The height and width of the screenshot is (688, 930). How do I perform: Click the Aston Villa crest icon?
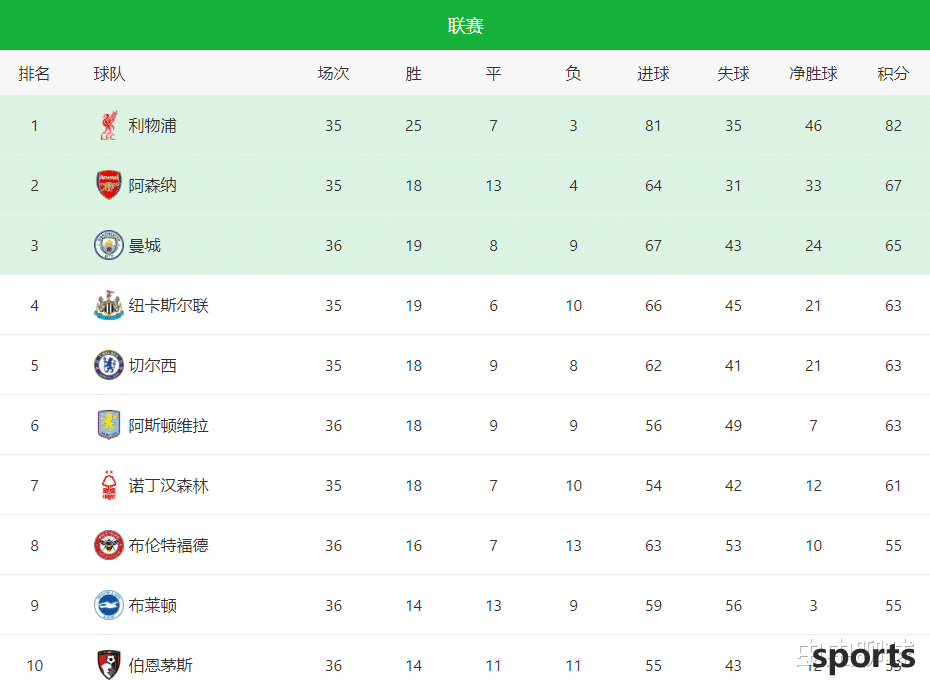click(x=109, y=425)
